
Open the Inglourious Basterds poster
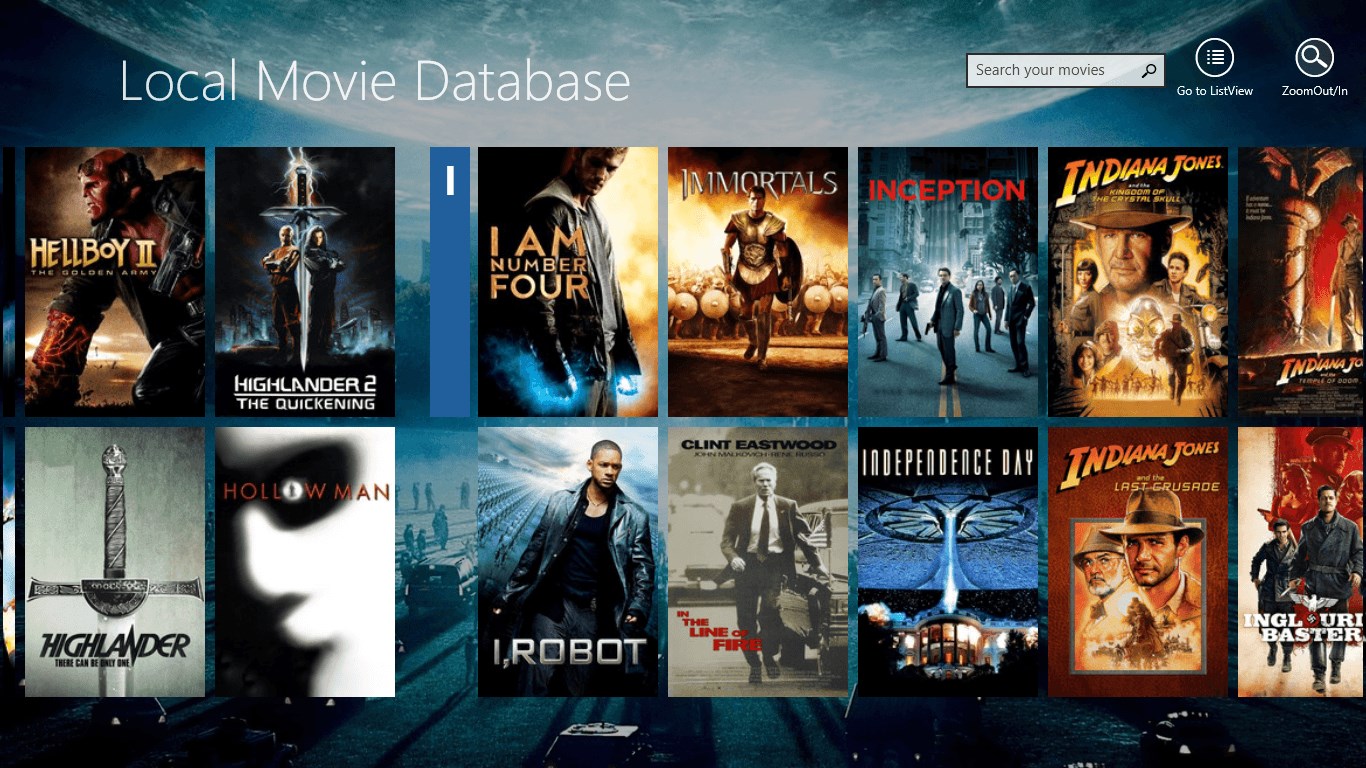click(1302, 562)
